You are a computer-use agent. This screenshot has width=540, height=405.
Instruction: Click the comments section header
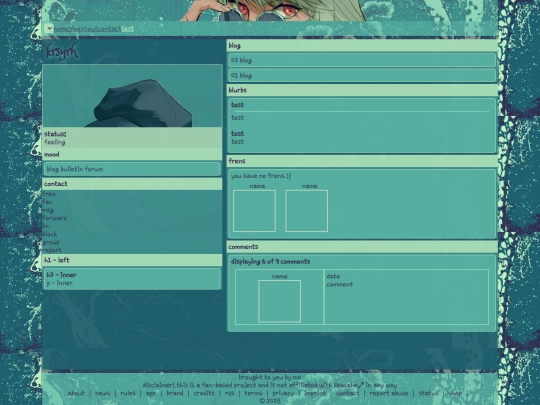[362, 247]
